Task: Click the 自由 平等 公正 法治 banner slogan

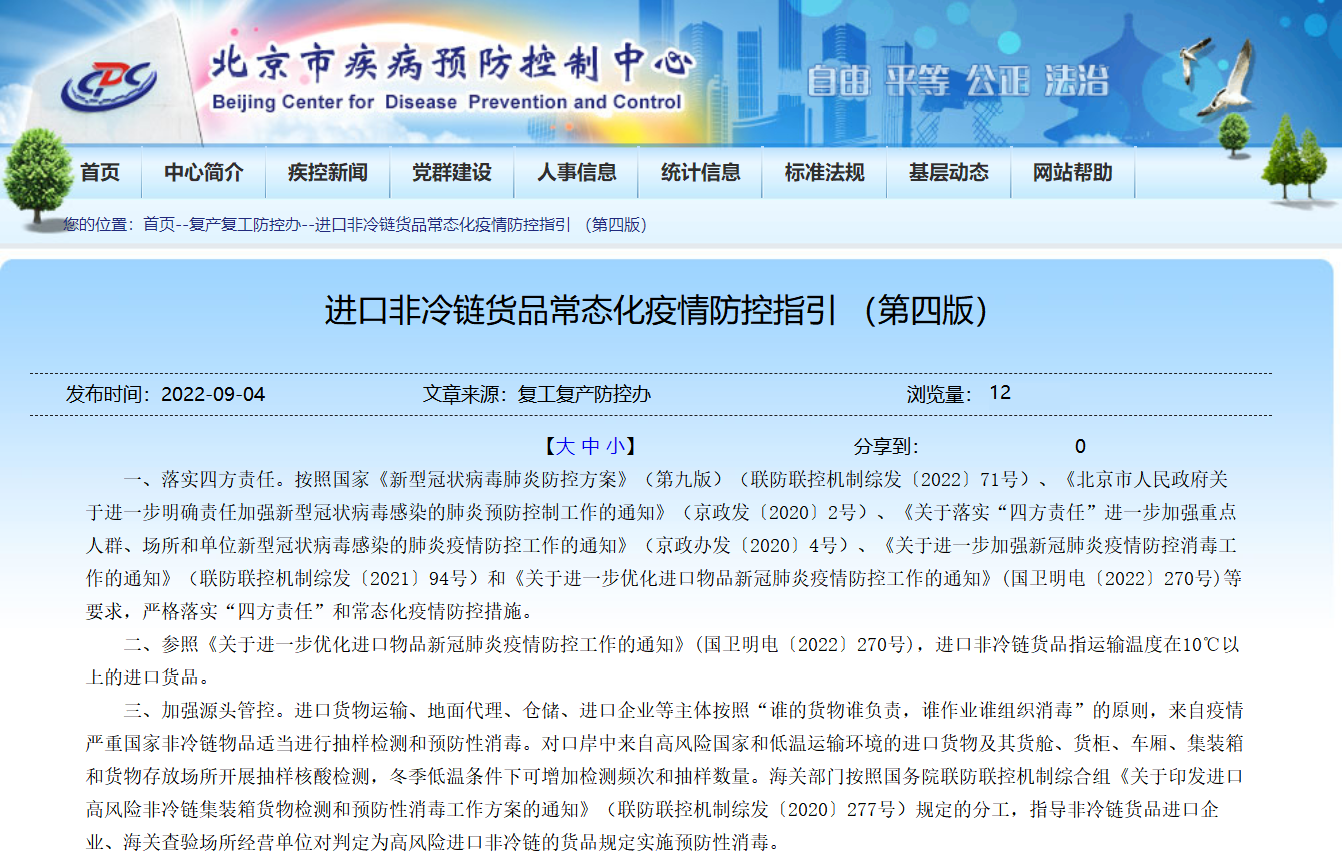Action: click(x=957, y=82)
